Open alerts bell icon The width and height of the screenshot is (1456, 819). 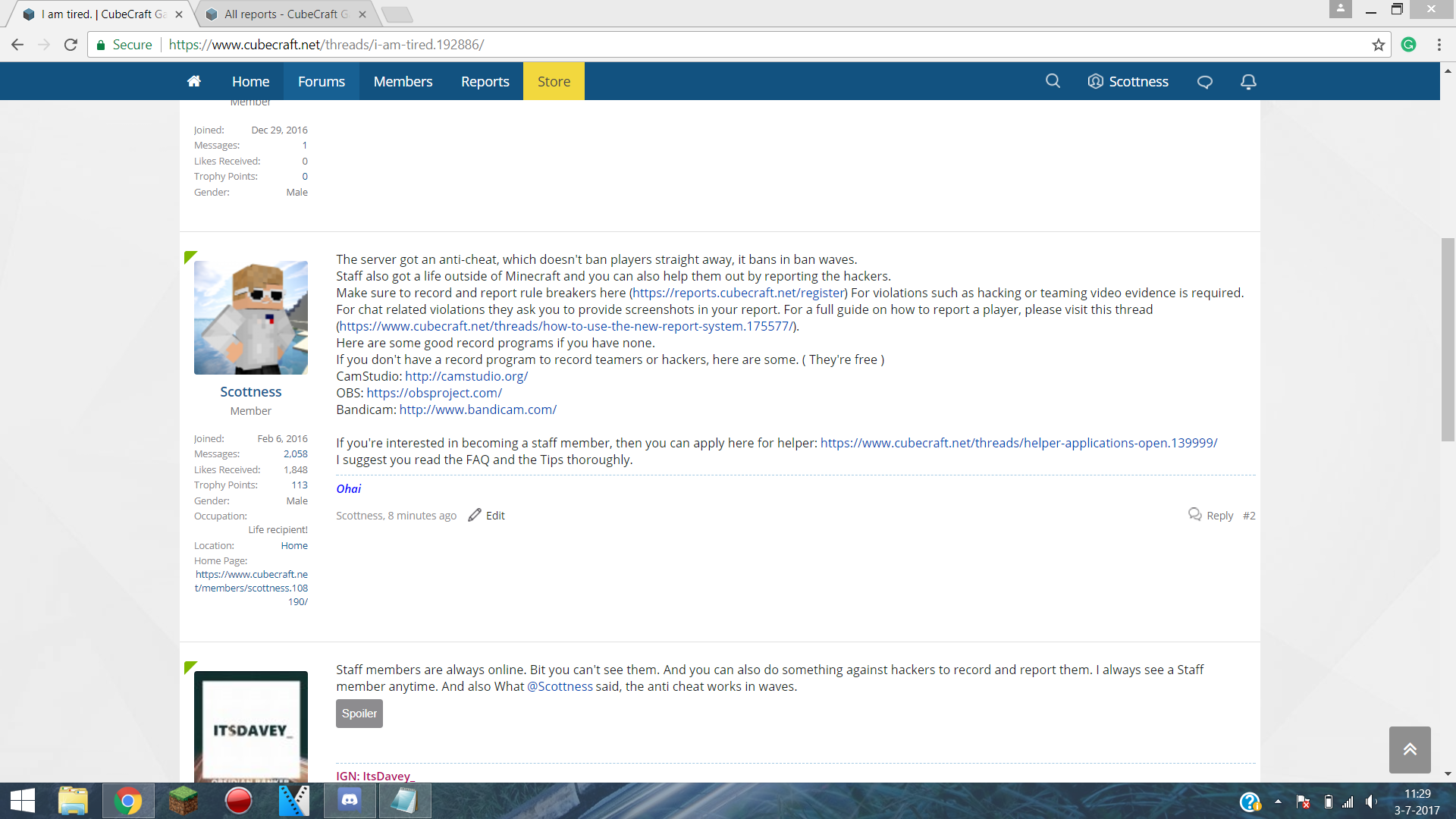(1248, 82)
